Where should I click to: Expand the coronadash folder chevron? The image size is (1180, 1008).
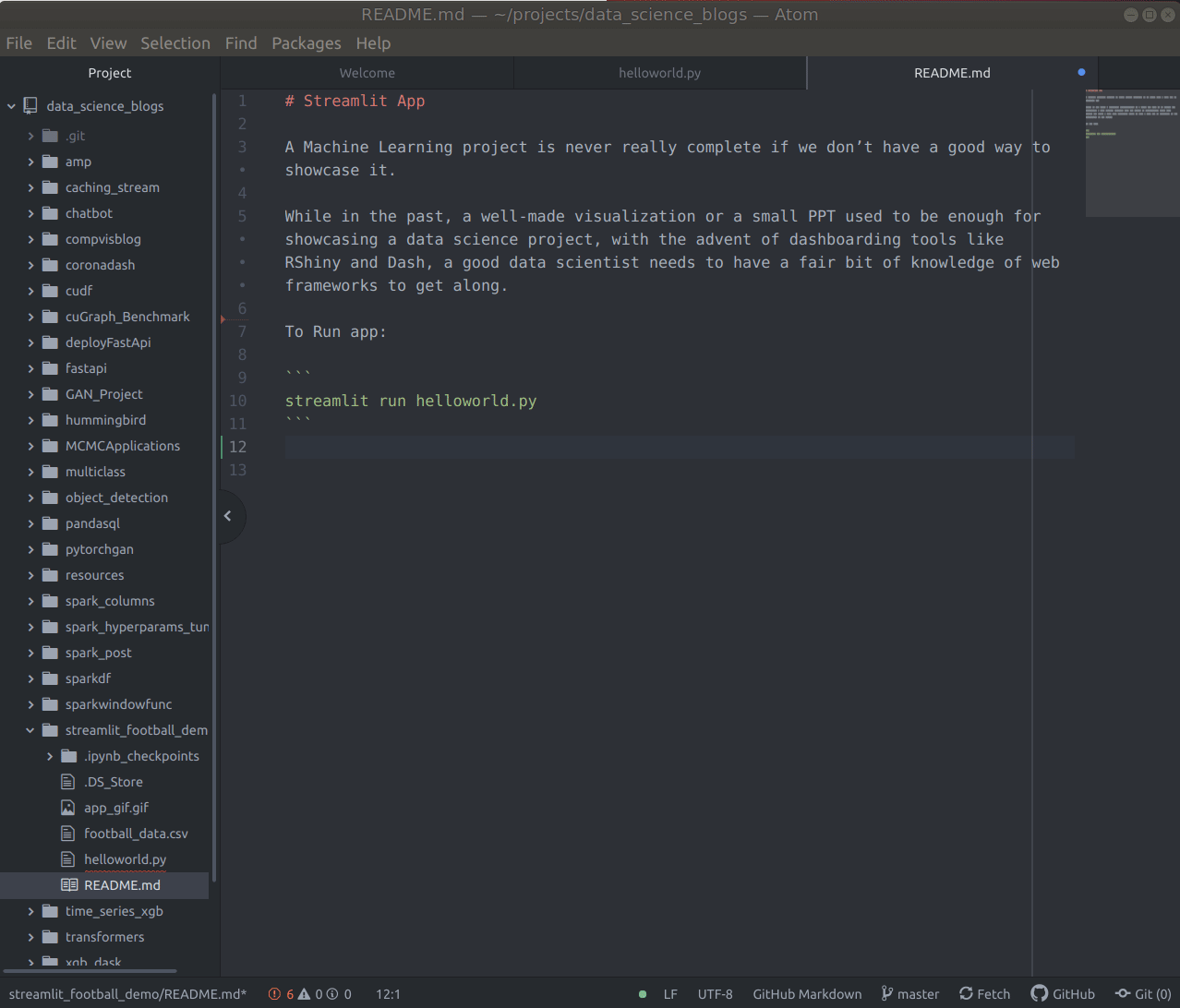click(x=30, y=265)
